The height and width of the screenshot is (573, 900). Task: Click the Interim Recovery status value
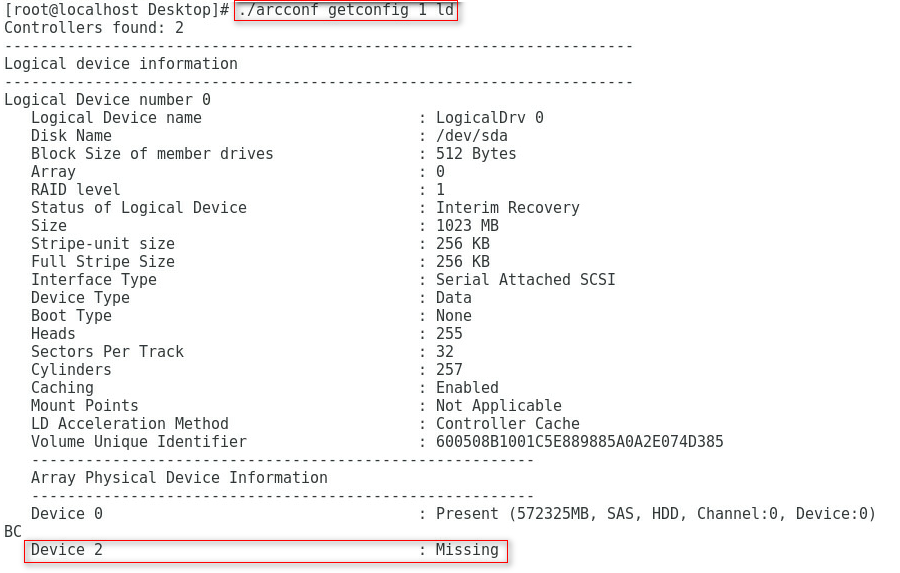pyautogui.click(x=507, y=208)
